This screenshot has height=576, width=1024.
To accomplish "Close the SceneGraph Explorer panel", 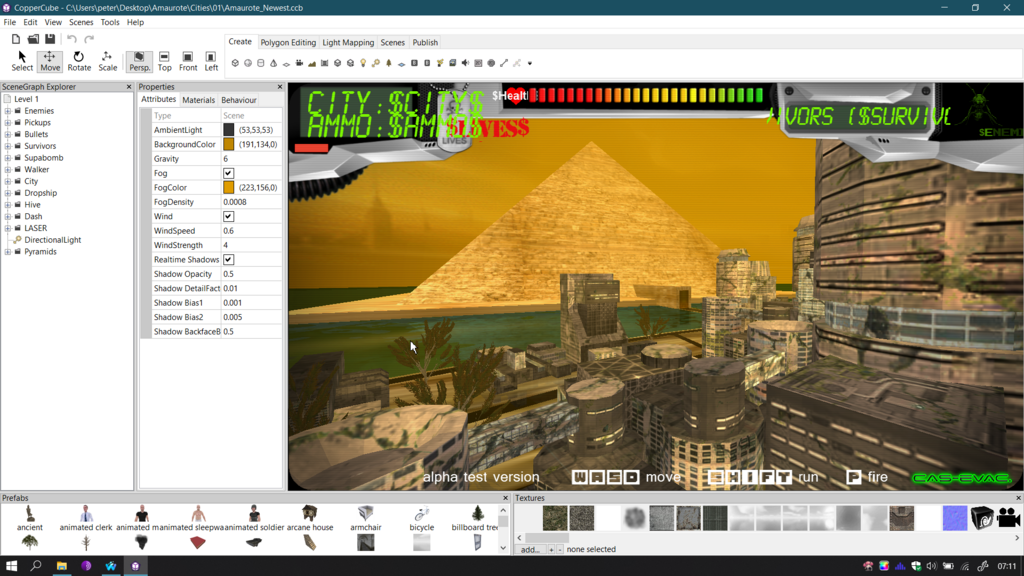I will coord(129,87).
